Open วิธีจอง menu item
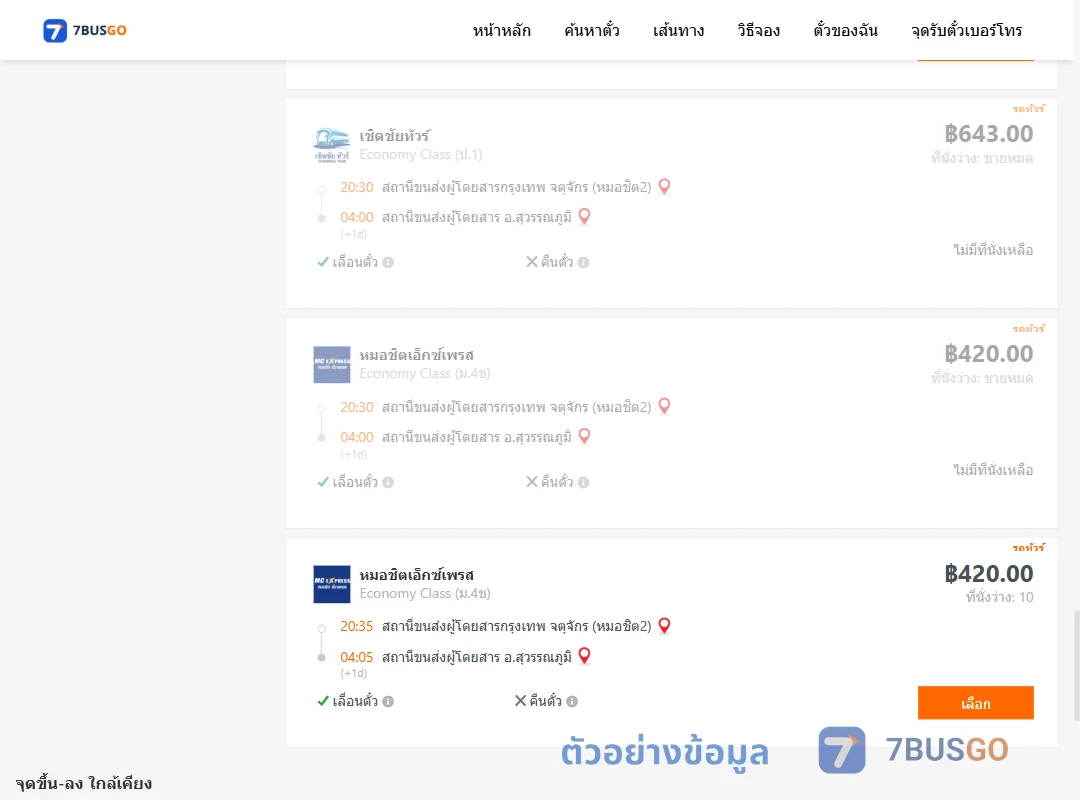 (758, 30)
